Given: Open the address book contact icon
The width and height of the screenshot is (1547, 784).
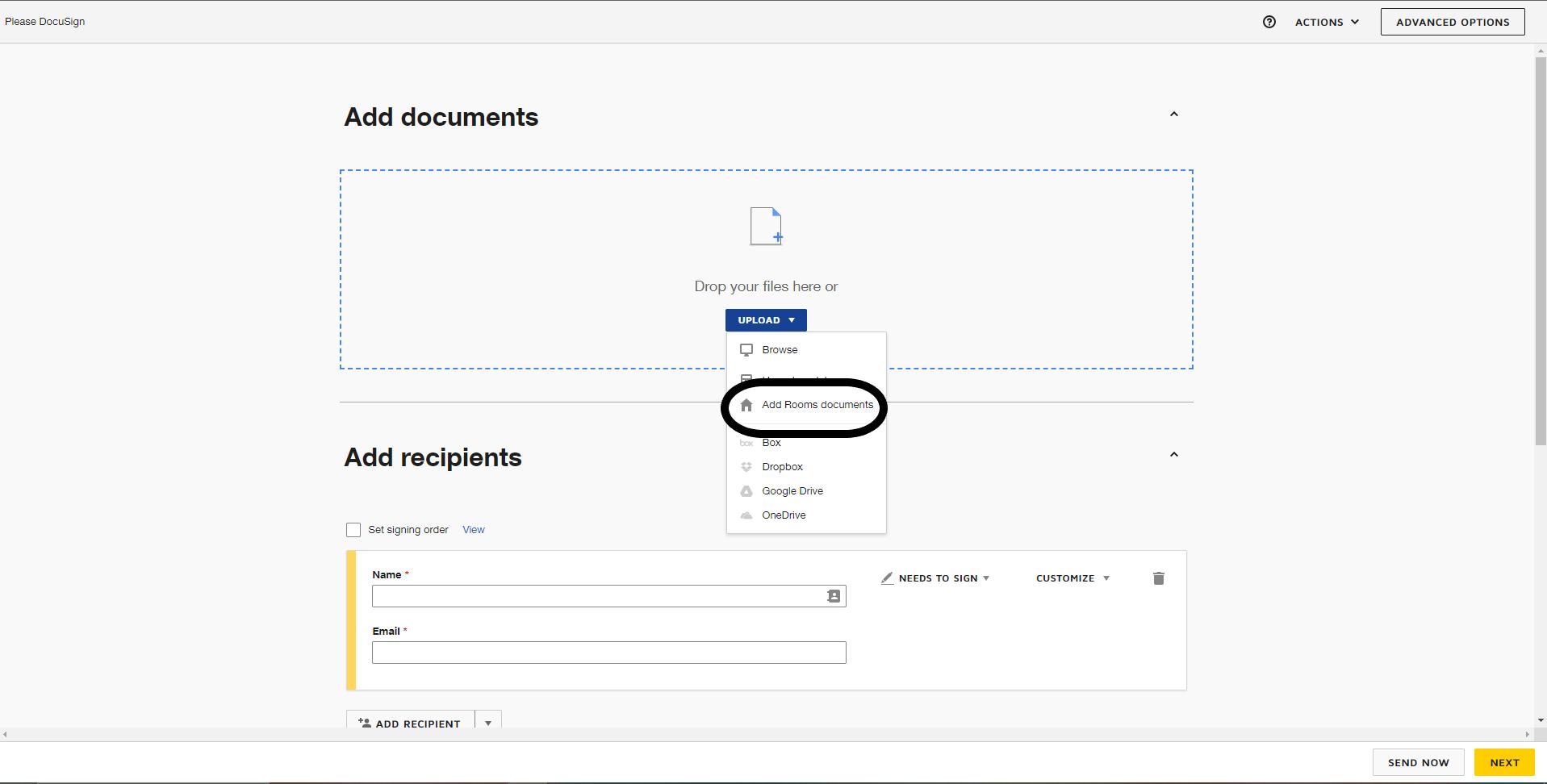Looking at the screenshot, I should point(834,596).
